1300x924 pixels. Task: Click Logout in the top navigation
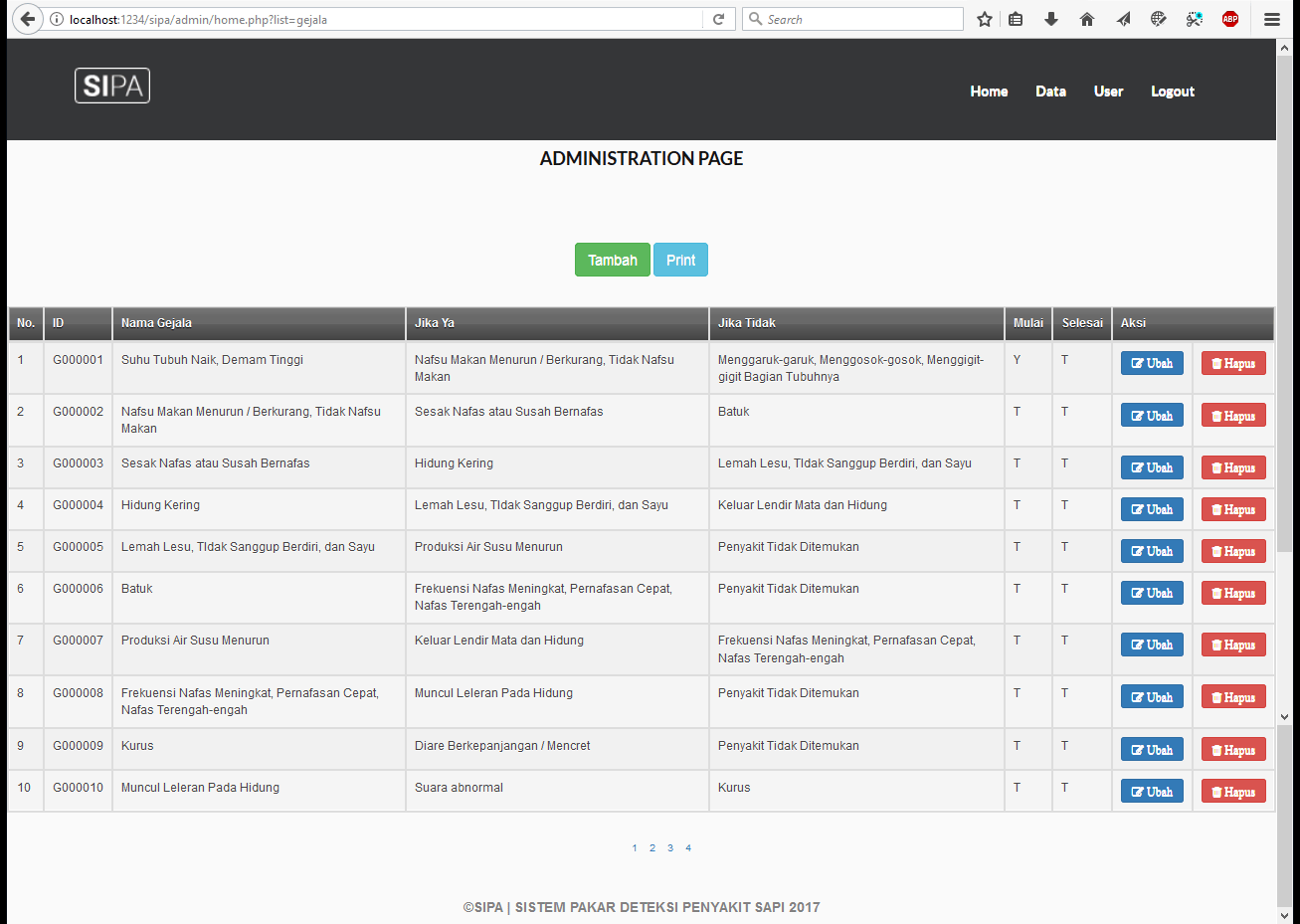click(1173, 92)
